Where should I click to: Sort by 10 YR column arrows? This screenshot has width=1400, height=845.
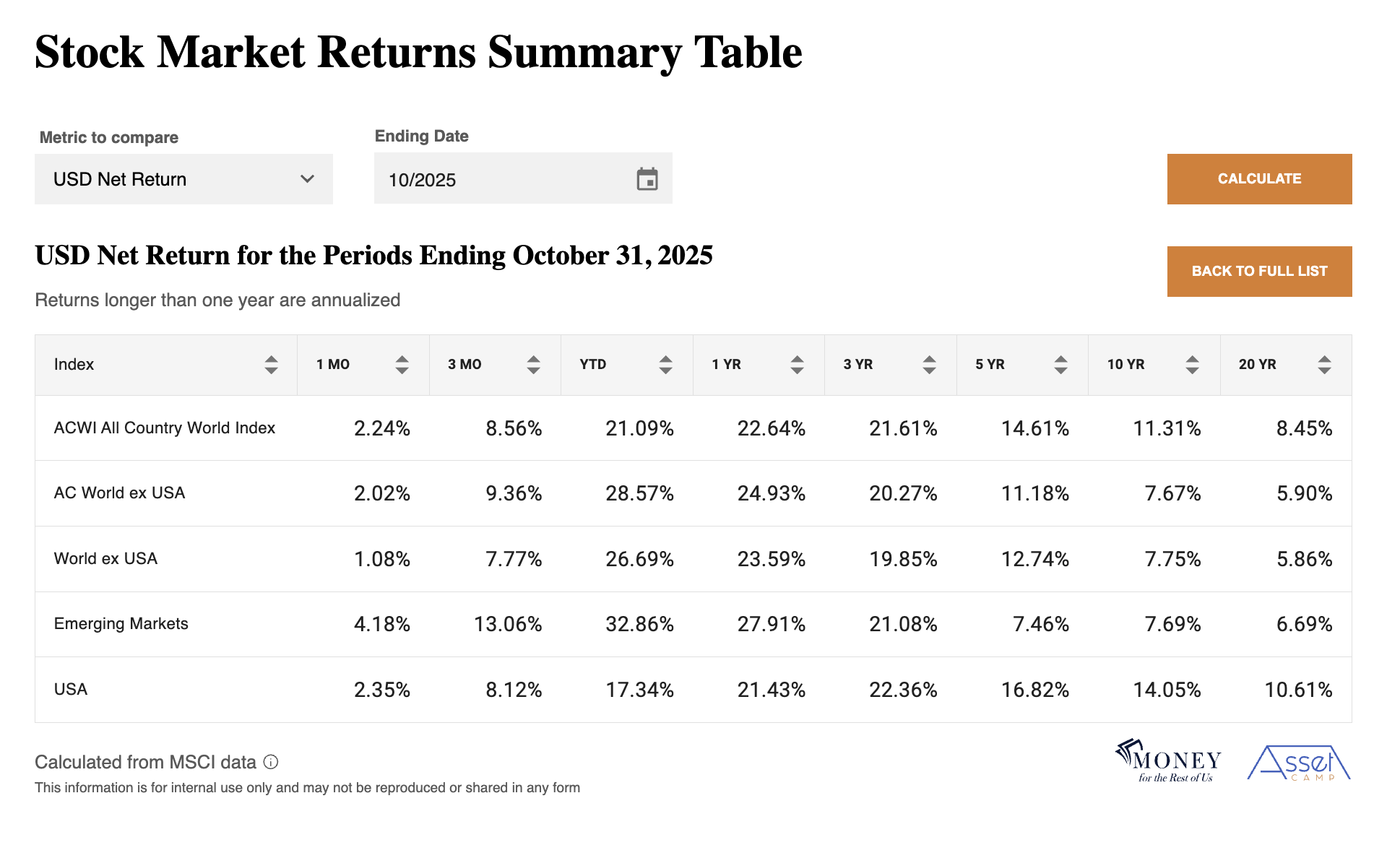[1192, 365]
